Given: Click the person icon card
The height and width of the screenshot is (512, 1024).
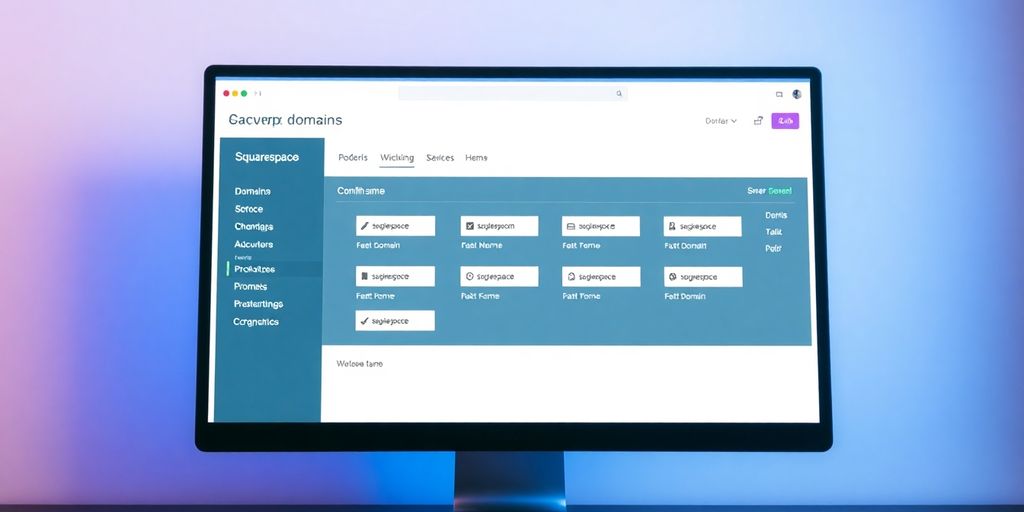Looking at the screenshot, I should point(703,226).
